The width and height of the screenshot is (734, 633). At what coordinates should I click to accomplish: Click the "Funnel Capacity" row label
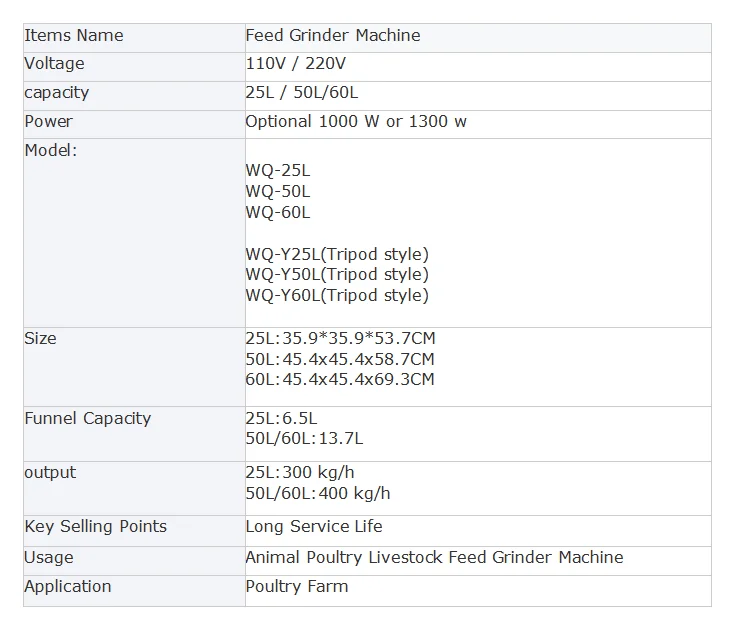tap(88, 419)
